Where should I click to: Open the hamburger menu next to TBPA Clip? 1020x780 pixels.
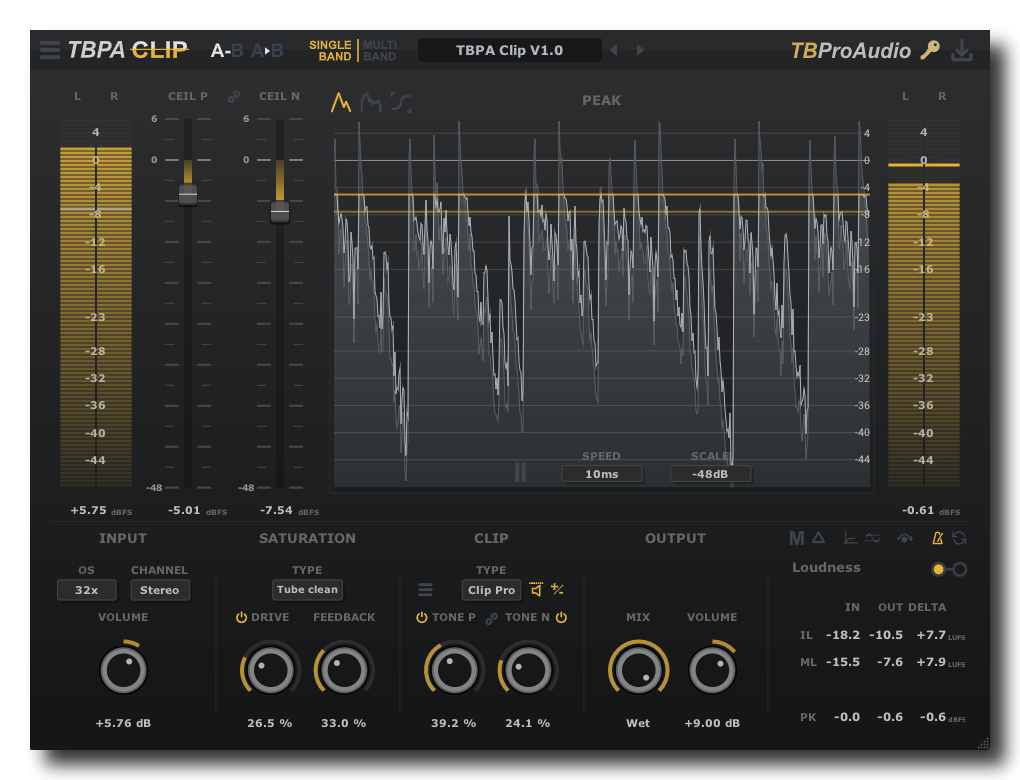[49, 50]
